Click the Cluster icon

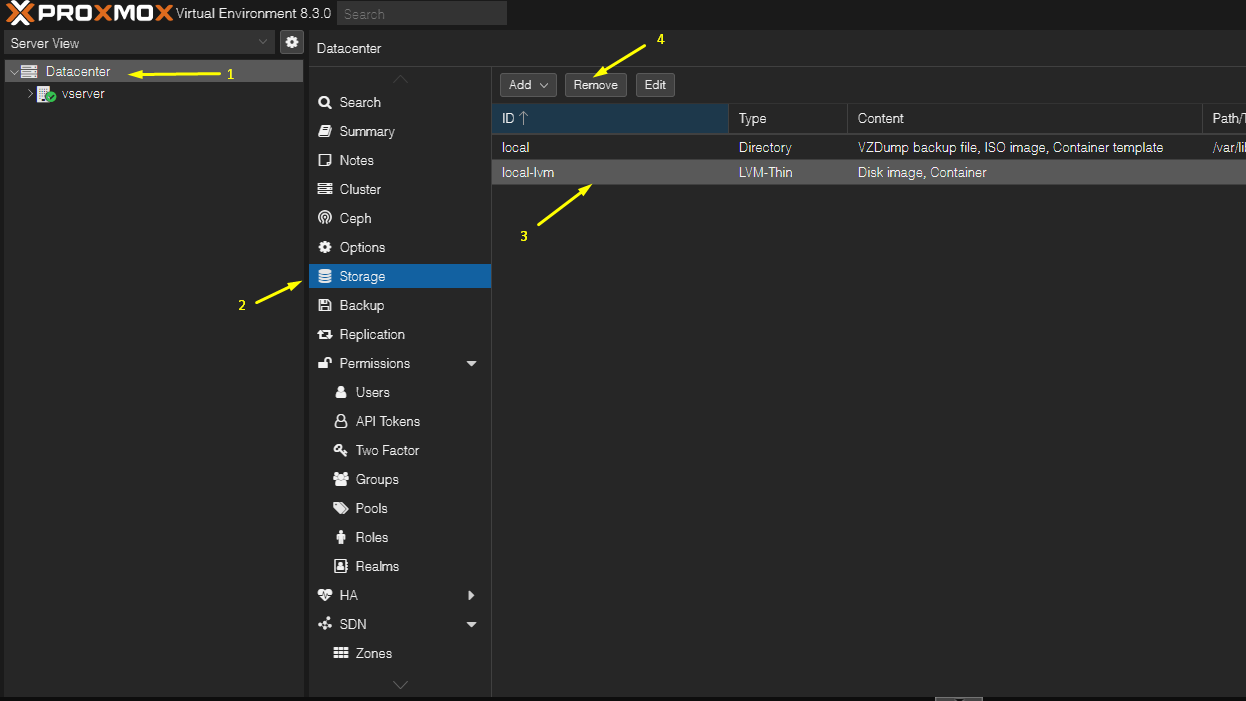[327, 189]
